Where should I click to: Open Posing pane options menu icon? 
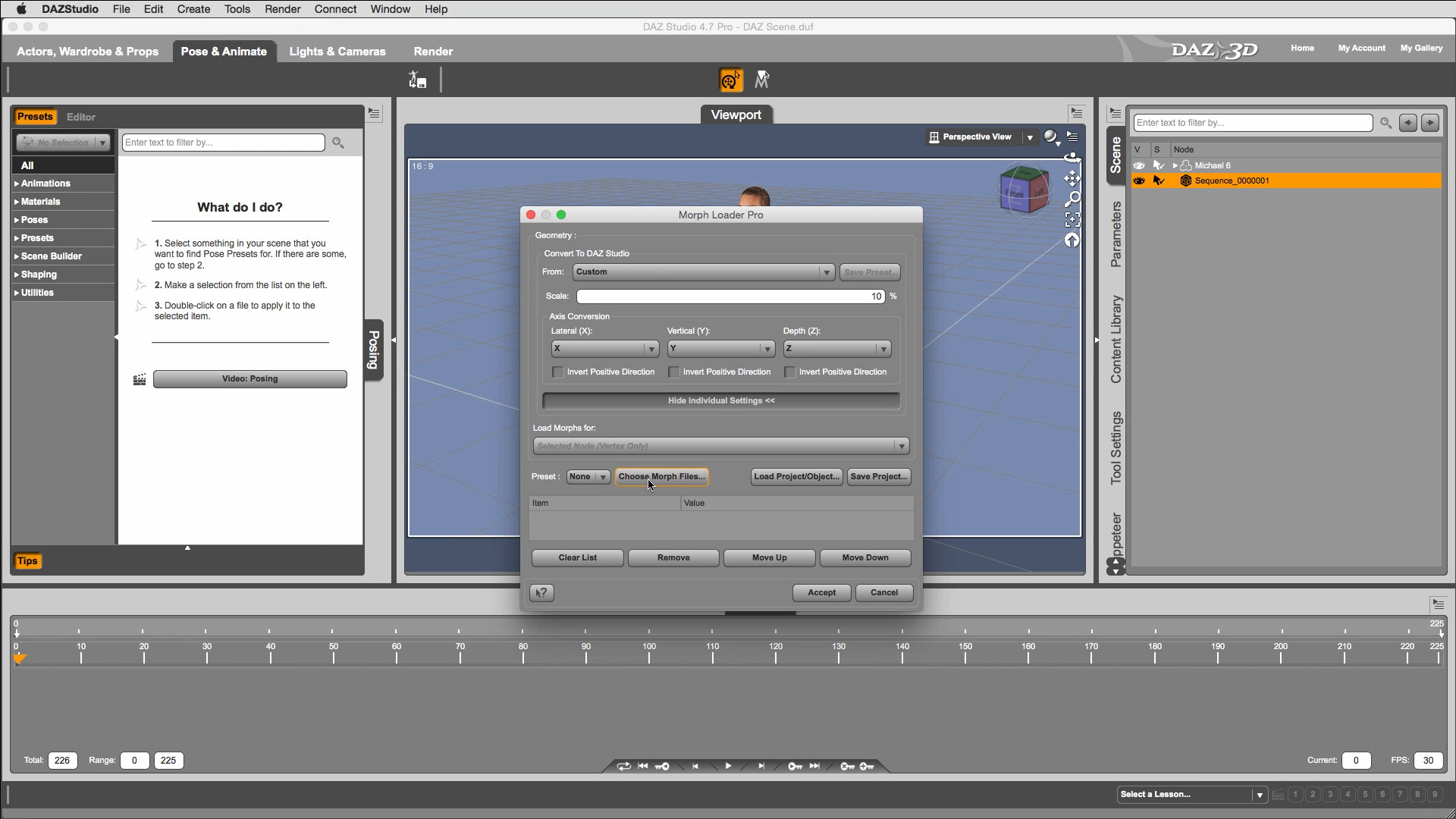click(x=374, y=114)
